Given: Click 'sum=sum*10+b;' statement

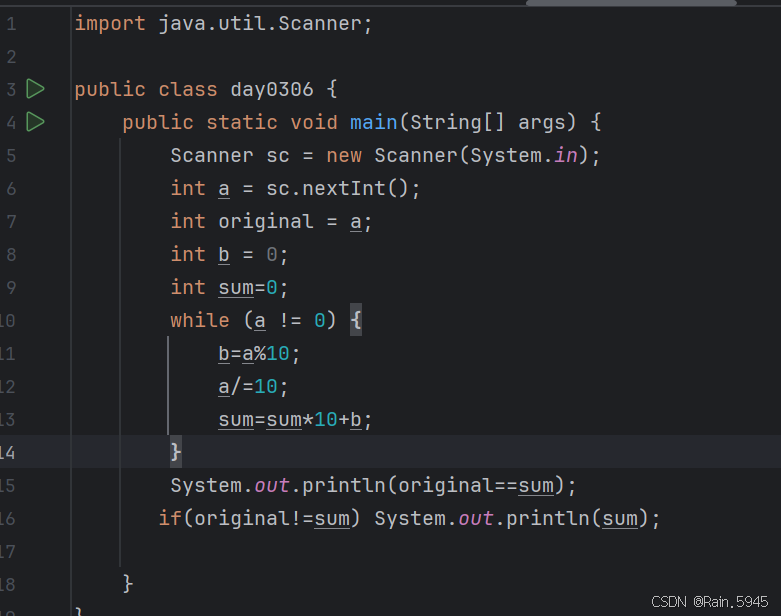Looking at the screenshot, I should (295, 420).
